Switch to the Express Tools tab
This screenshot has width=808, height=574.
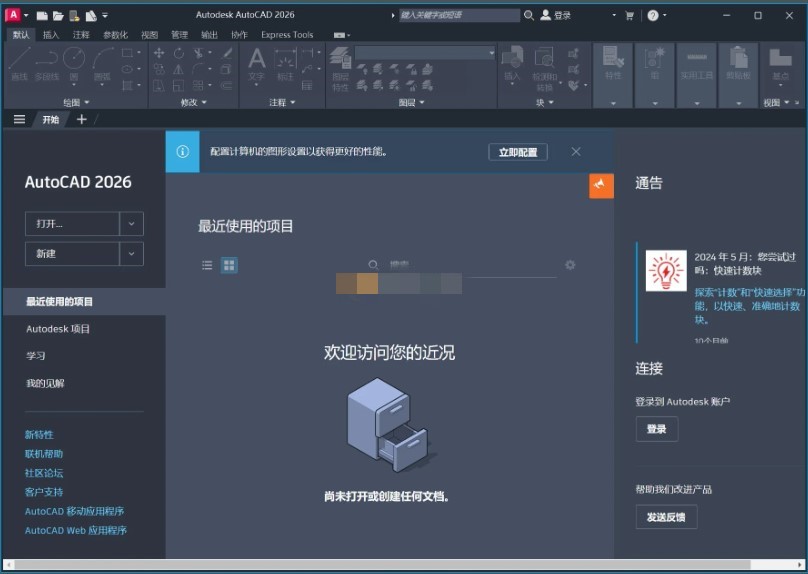click(x=287, y=35)
